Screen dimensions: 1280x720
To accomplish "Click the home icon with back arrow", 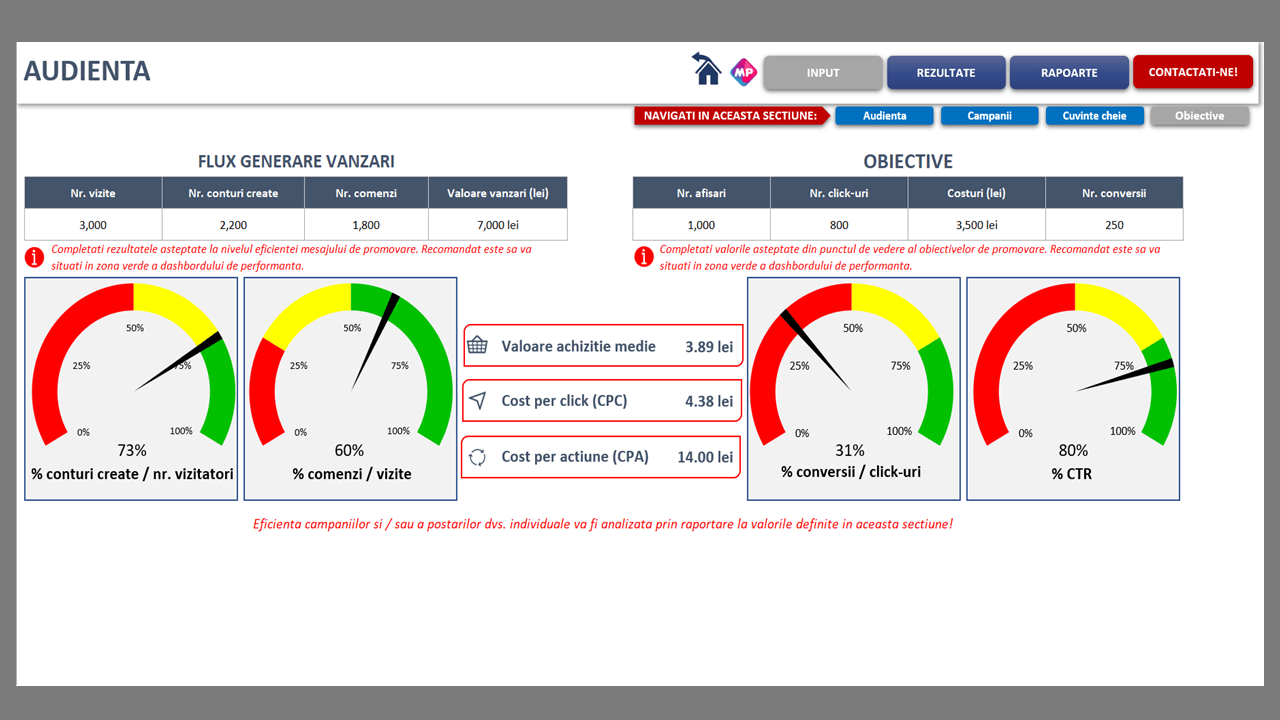I will click(707, 70).
